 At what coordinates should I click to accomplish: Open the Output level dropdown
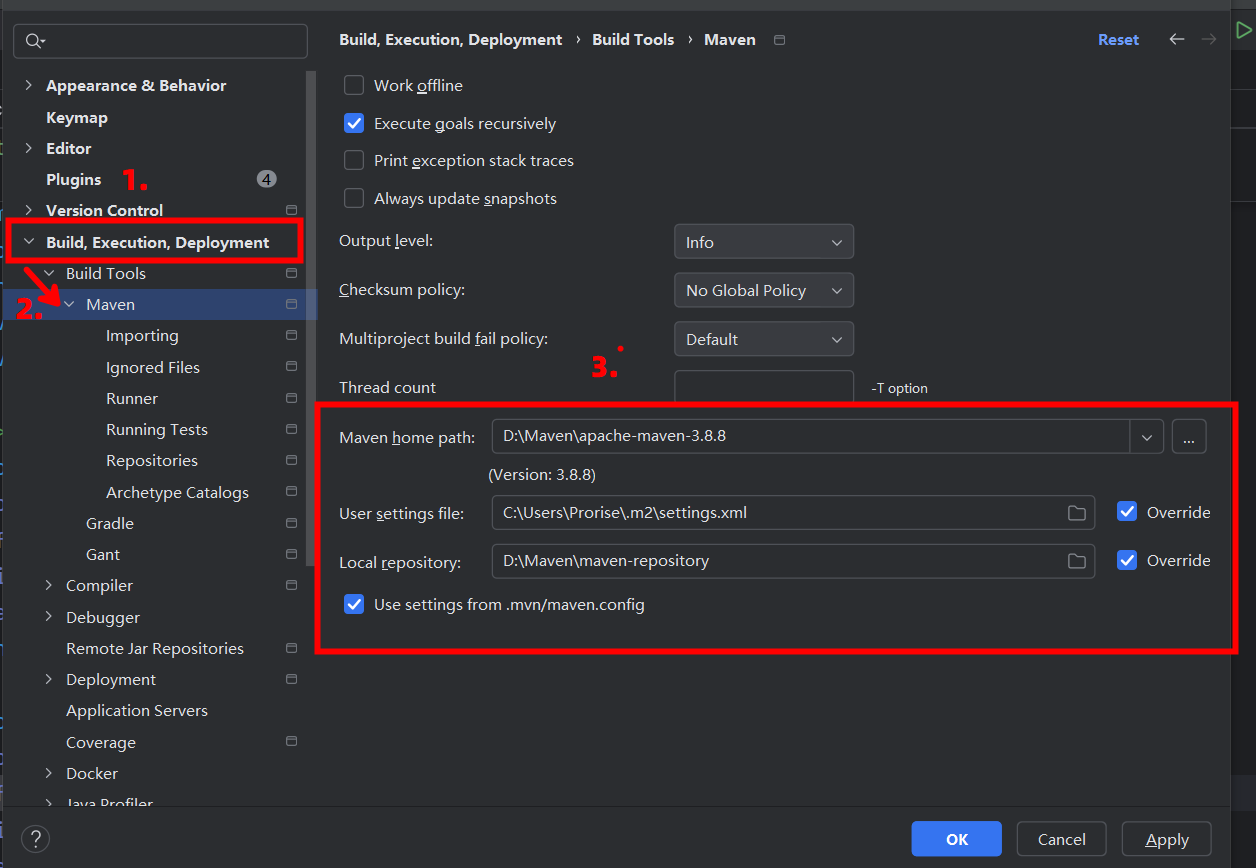pos(763,242)
